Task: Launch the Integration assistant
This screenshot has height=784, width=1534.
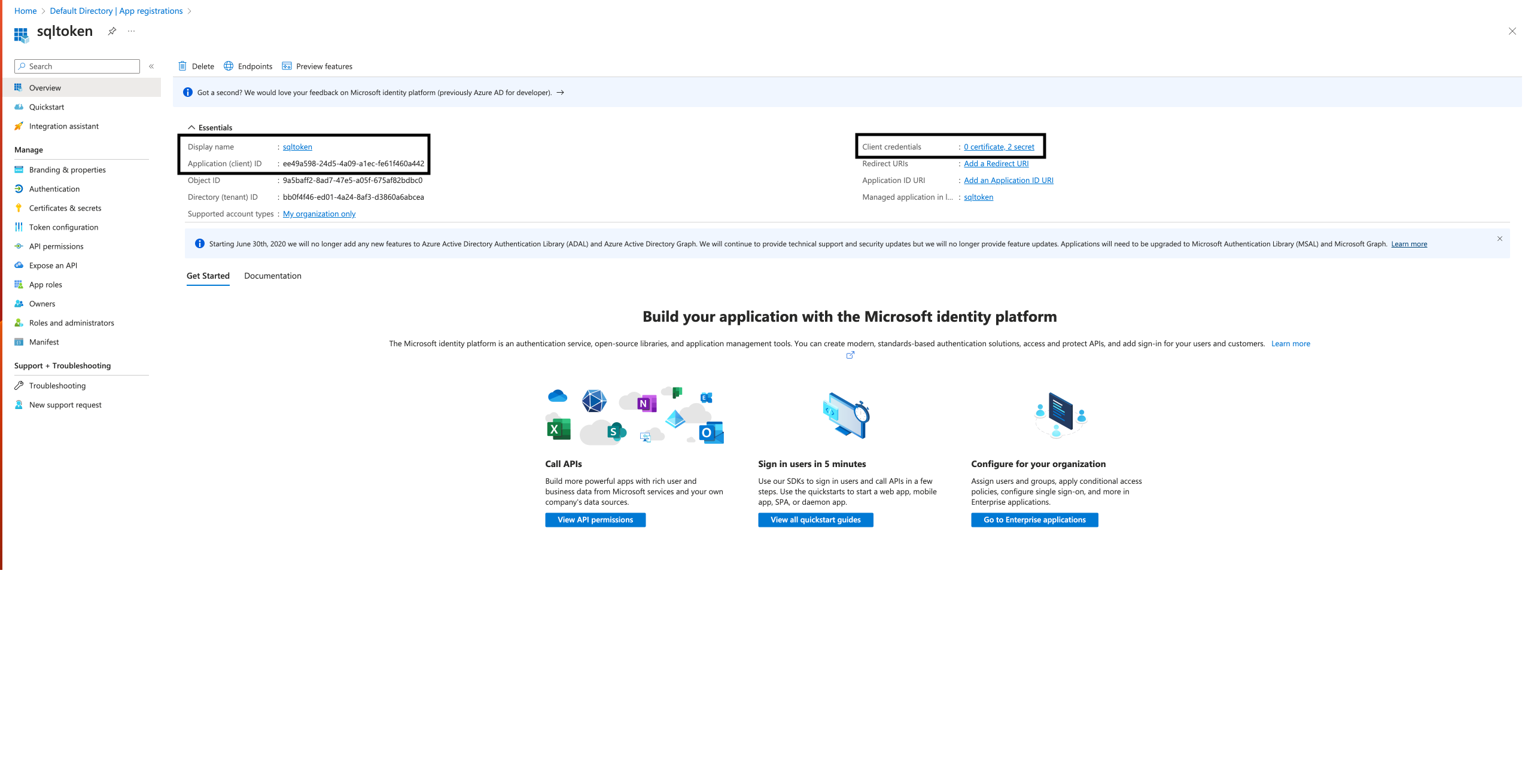Action: 63,126
